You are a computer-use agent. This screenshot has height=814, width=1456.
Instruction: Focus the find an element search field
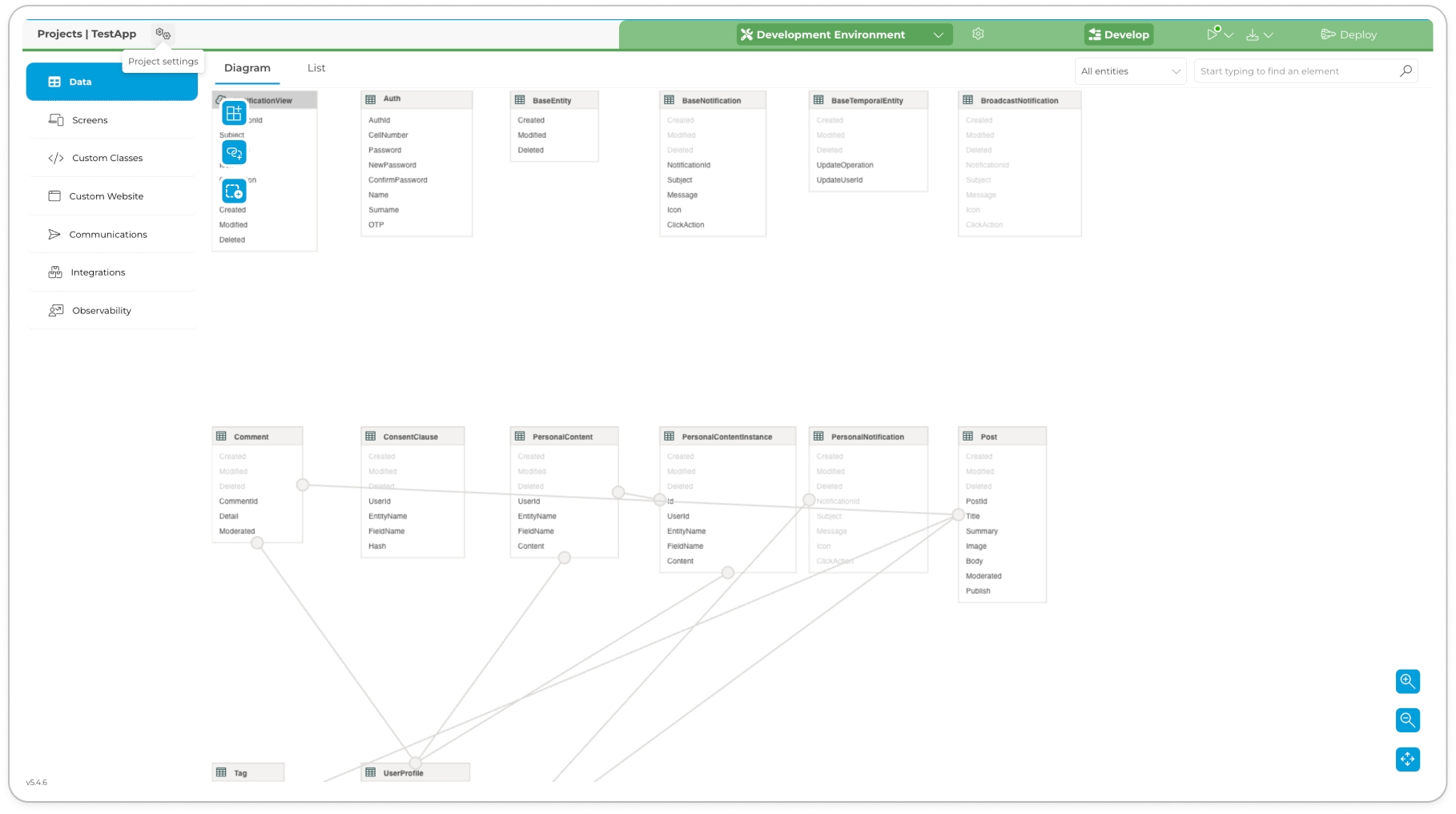pos(1296,71)
